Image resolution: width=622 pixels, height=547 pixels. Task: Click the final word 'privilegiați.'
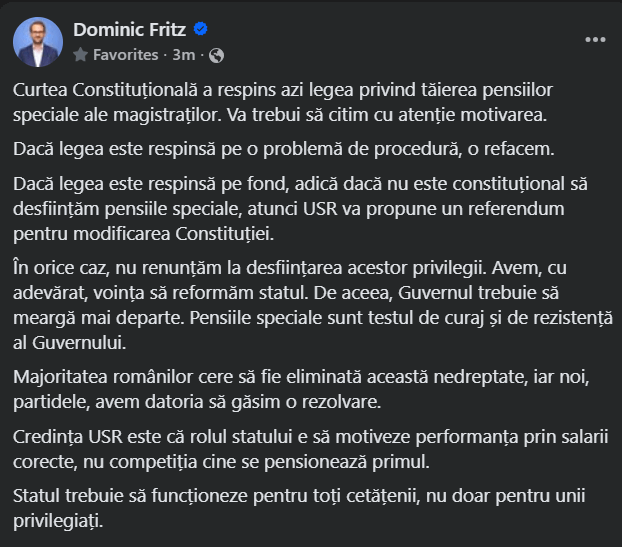(x=58, y=521)
